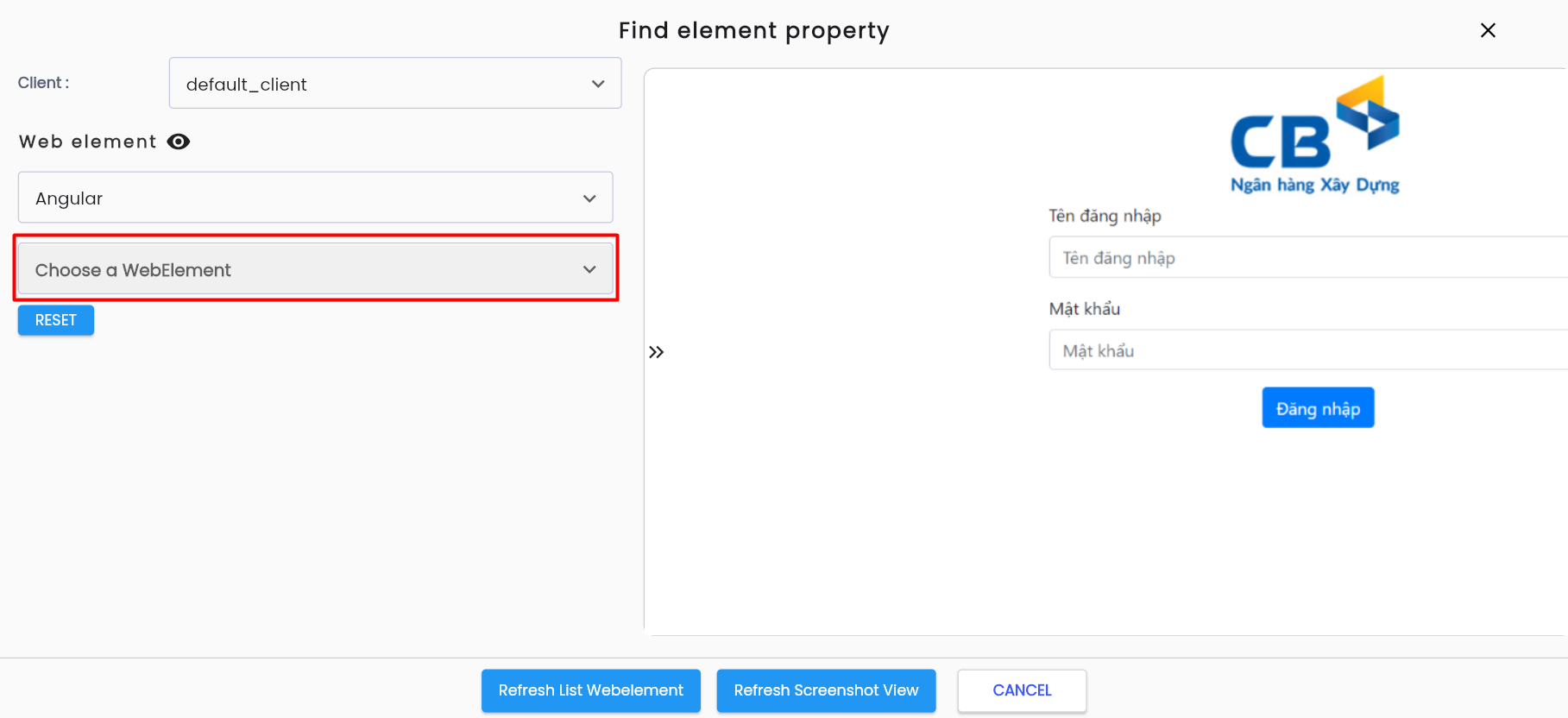Click Refresh List Webelement button

[591, 690]
